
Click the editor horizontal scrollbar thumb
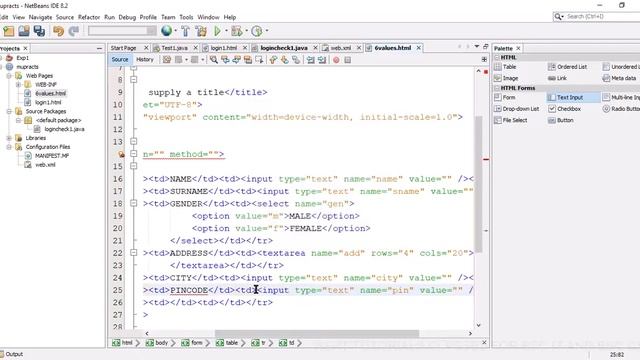[x=317, y=333]
